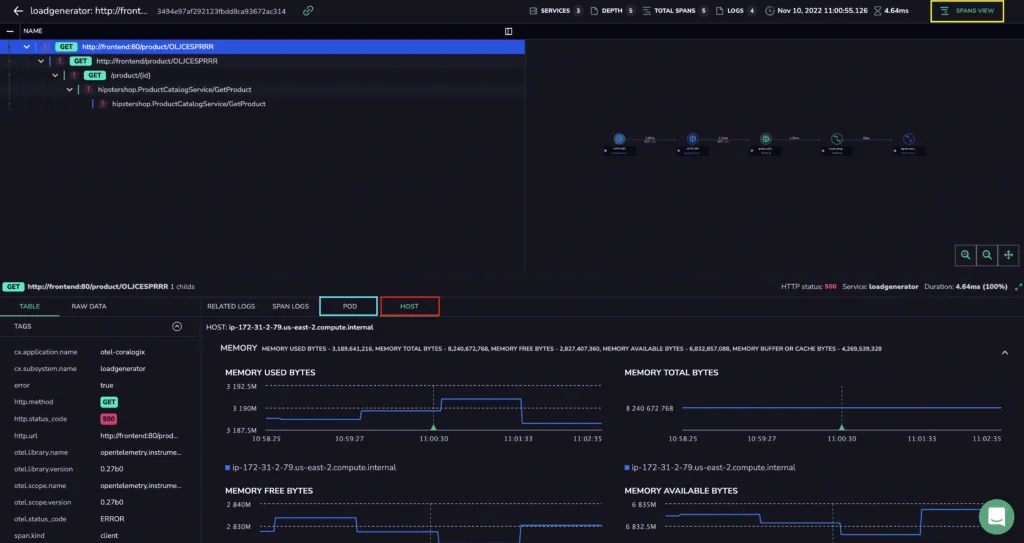Click error icon on http://frontend:80/product/OLJCESPRRR row
Image resolution: width=1024 pixels, height=543 pixels.
pyautogui.click(x=46, y=47)
